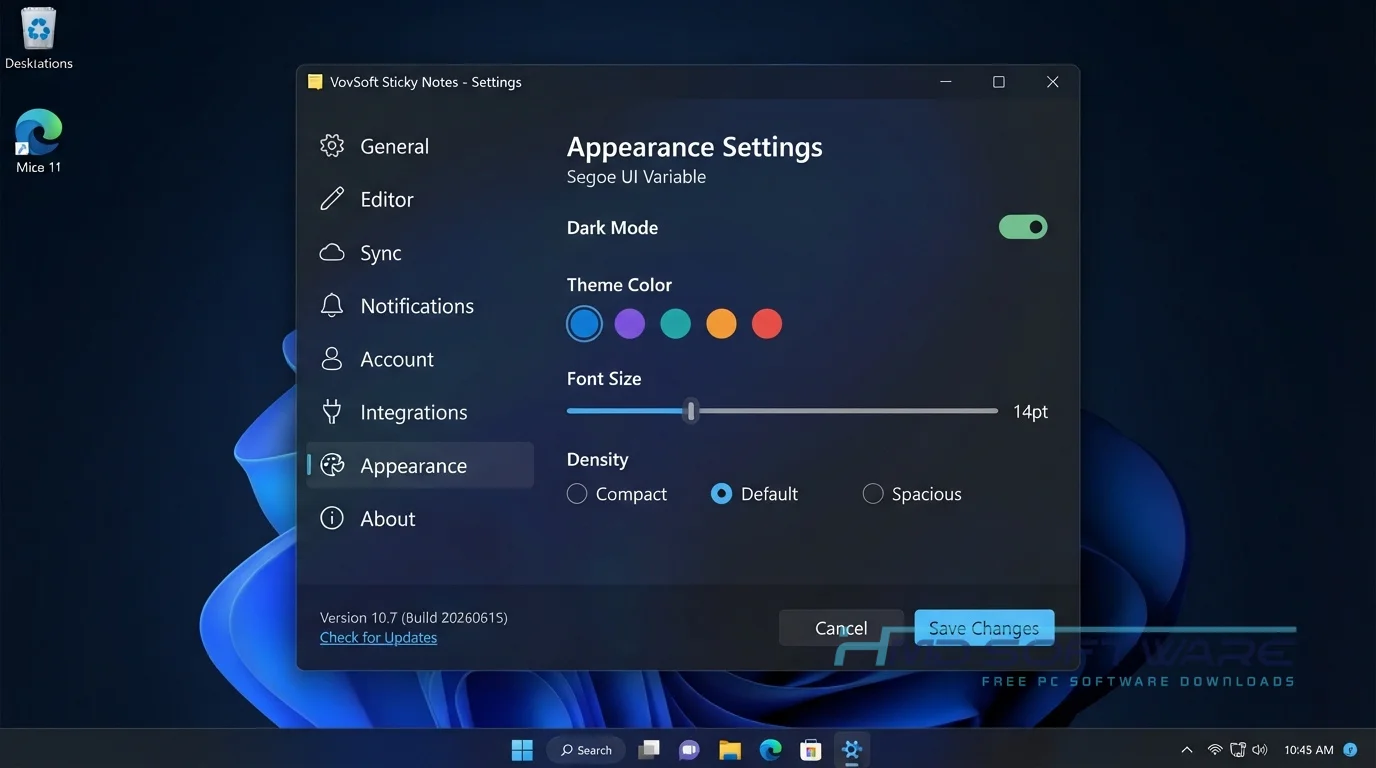The image size is (1376, 768).
Task: Click the Save Changes button
Action: (984, 628)
